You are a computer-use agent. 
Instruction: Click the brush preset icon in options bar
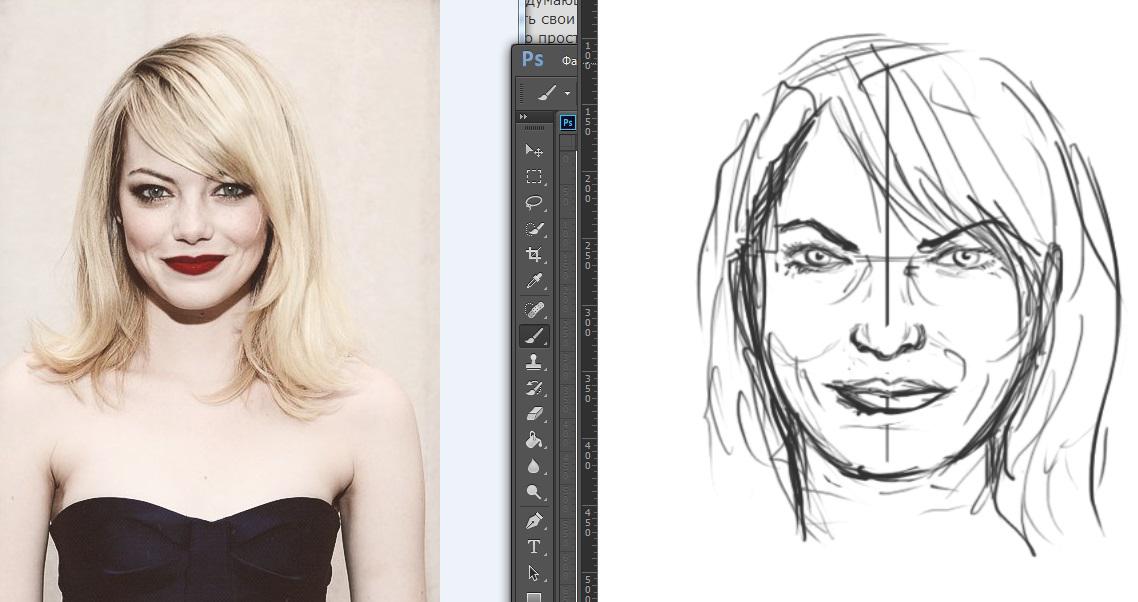pos(547,93)
